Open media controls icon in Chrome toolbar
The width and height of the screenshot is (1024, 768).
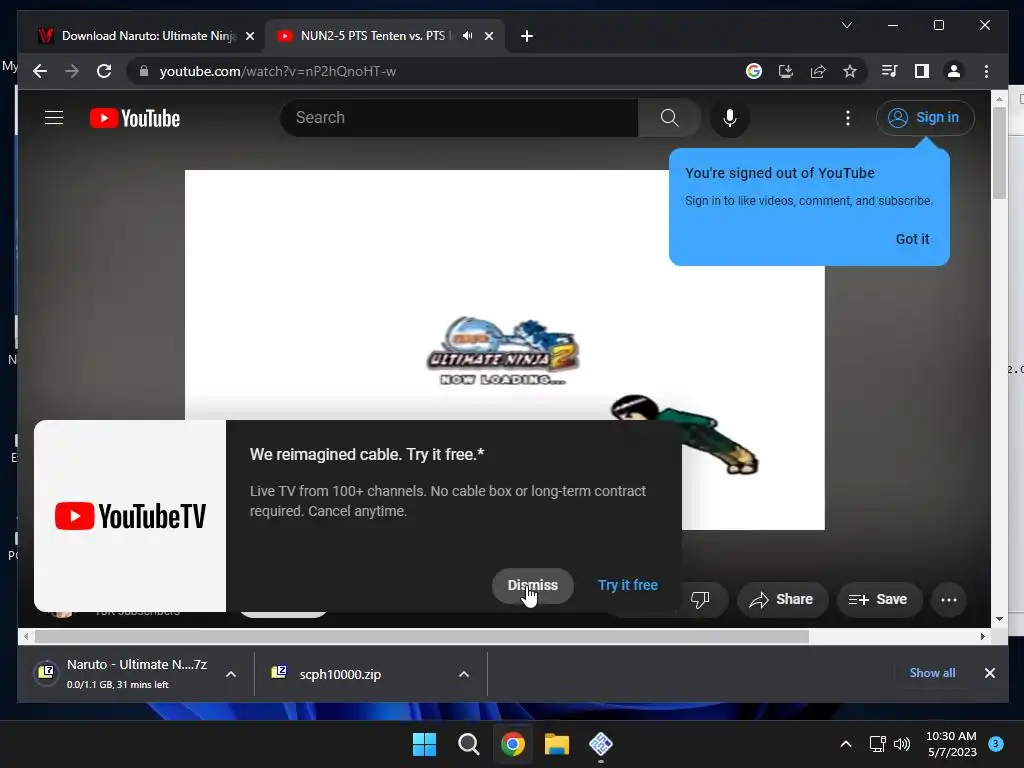(889, 71)
